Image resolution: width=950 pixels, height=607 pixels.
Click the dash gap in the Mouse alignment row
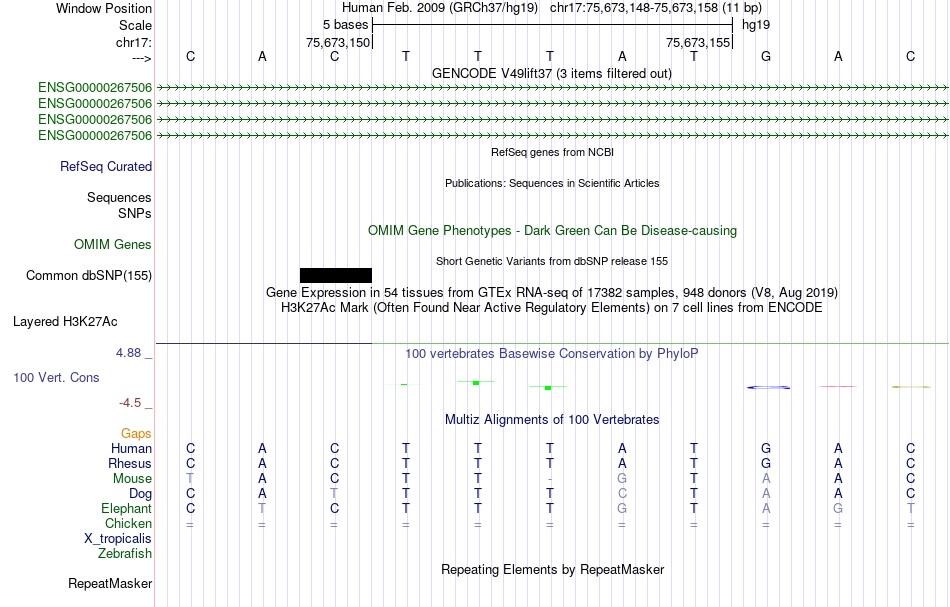(x=550, y=479)
